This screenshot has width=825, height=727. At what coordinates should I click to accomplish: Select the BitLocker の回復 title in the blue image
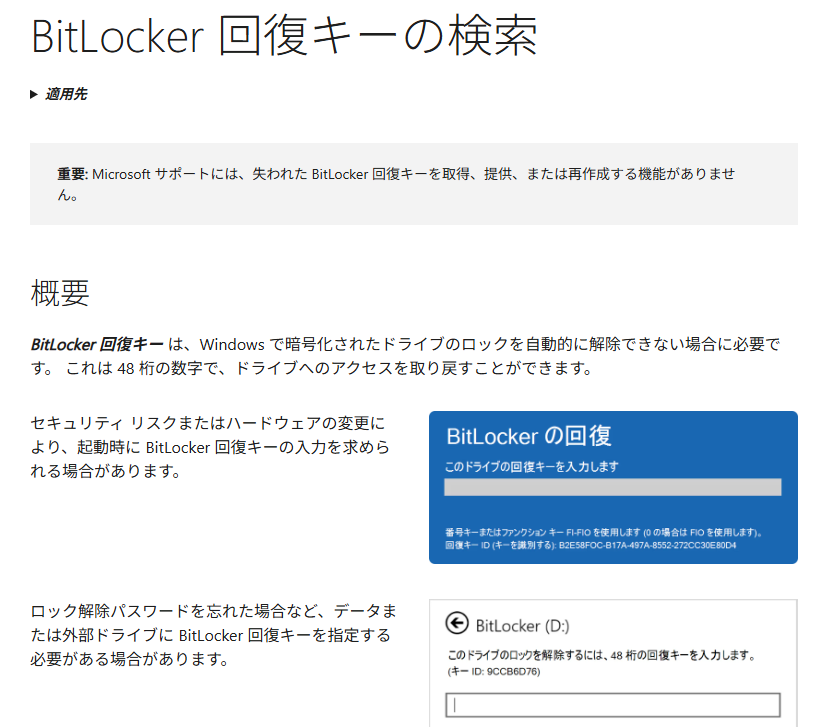pos(529,436)
